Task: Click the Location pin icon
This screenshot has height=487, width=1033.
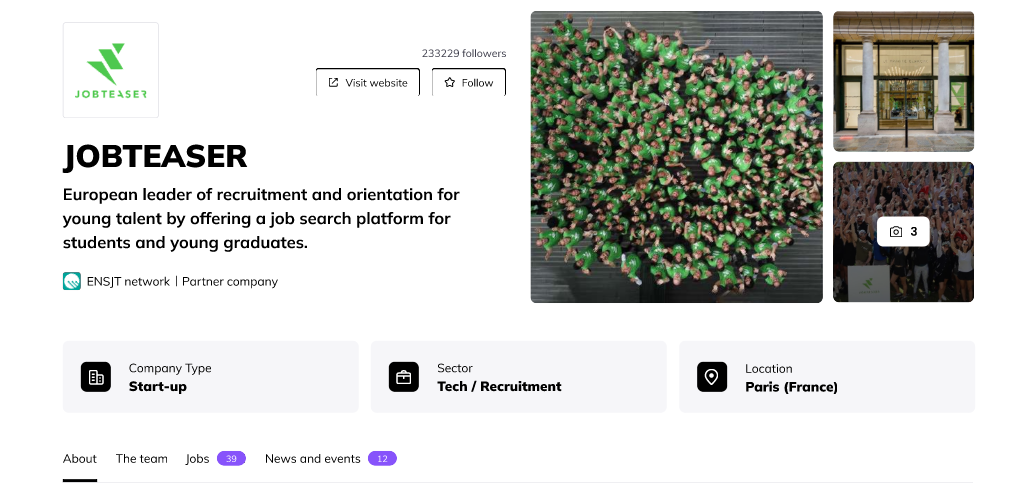Action: point(712,377)
